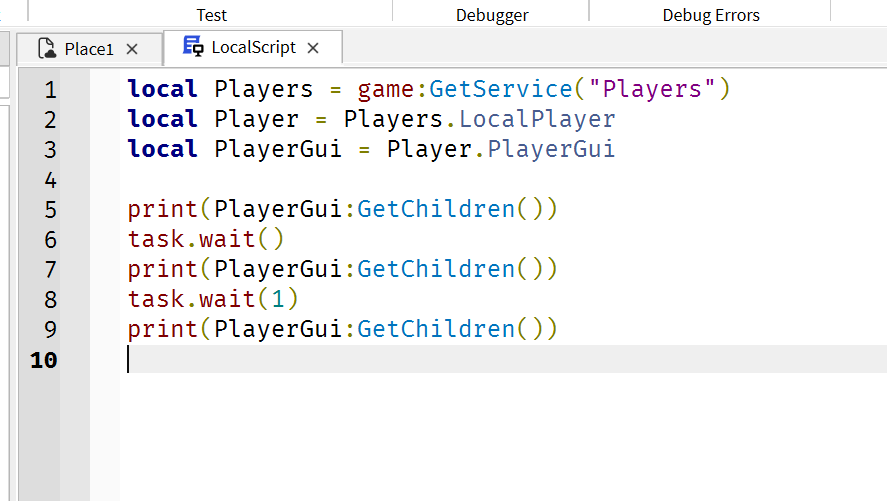Click the number 1 in task.wait(1)
887x501 pixels.
click(x=278, y=299)
